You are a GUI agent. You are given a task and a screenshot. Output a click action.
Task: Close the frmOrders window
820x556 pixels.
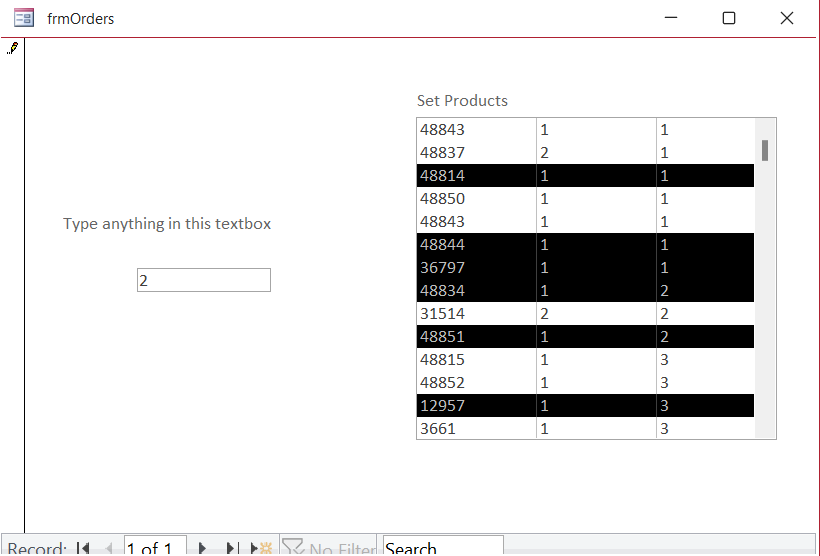(787, 18)
